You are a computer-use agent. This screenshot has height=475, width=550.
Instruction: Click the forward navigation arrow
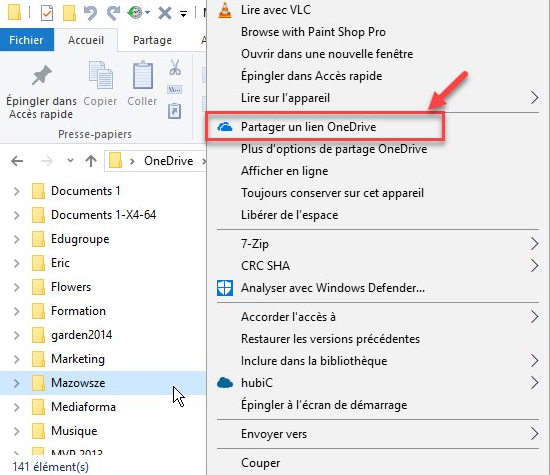click(46, 161)
